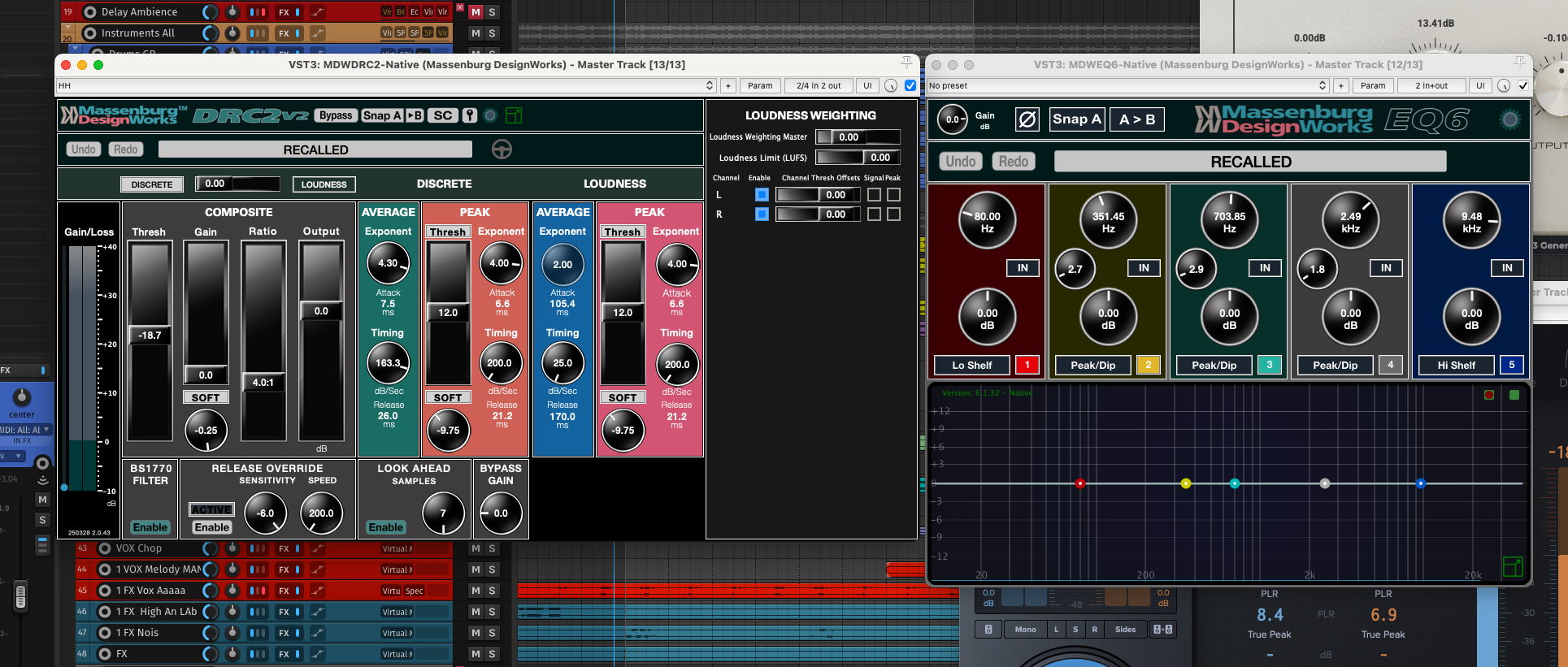Select EQ band number 3 teal button

point(1270,366)
